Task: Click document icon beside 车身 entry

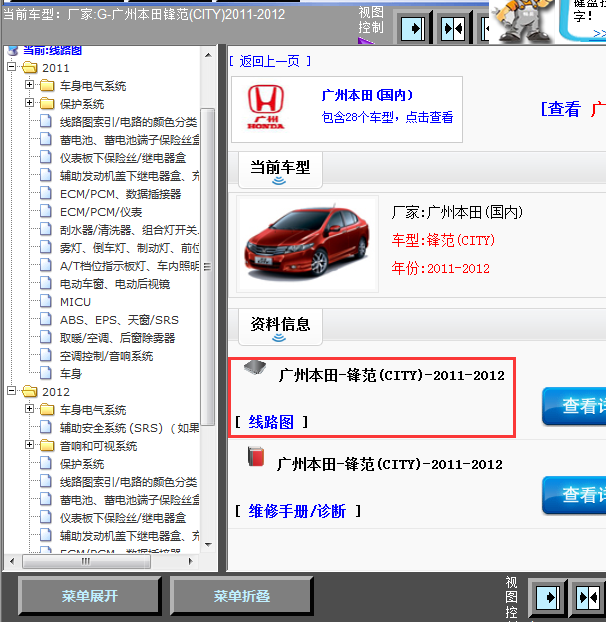Action: click(x=46, y=373)
